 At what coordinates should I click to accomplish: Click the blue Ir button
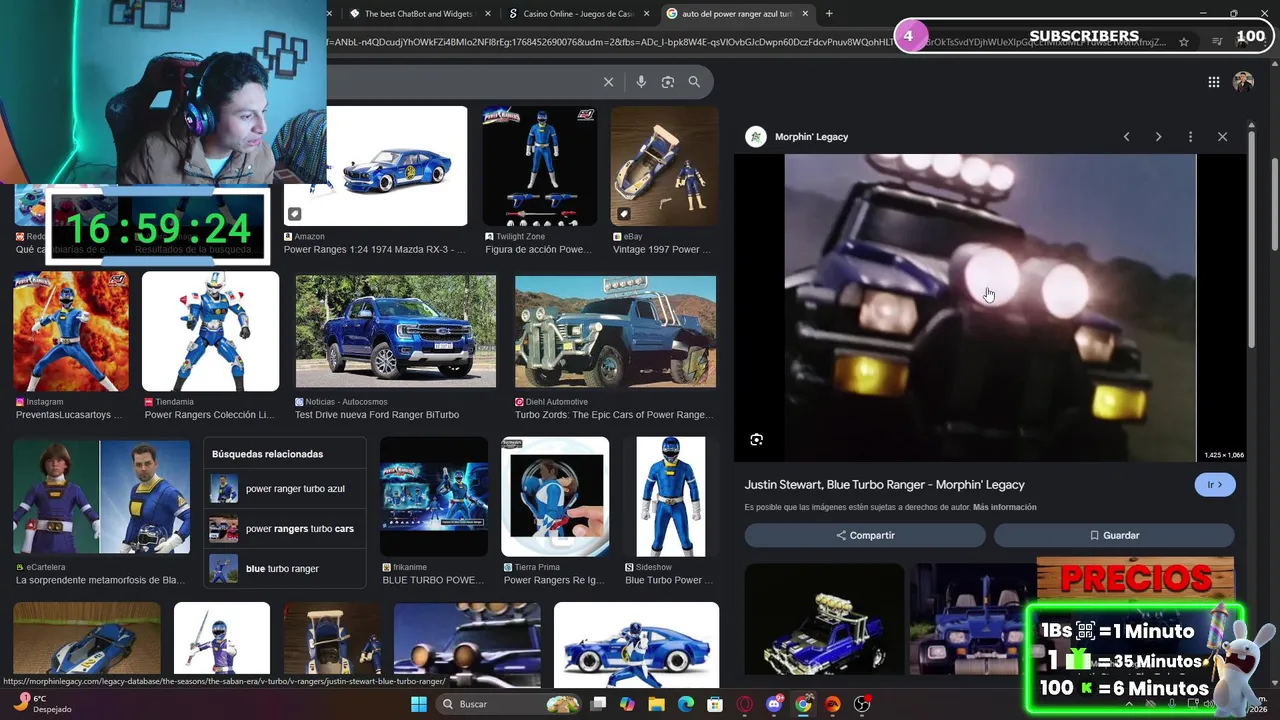click(1215, 485)
